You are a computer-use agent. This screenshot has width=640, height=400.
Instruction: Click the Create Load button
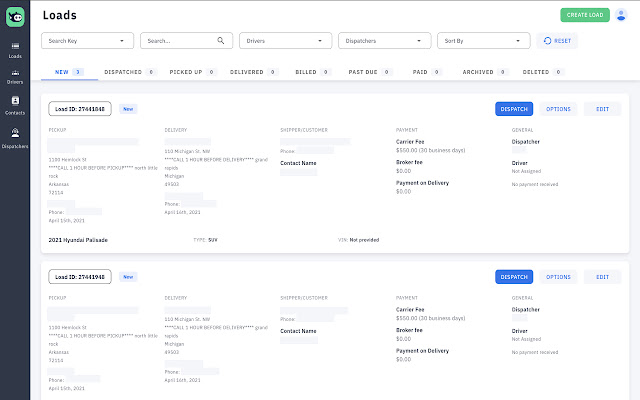[584, 15]
